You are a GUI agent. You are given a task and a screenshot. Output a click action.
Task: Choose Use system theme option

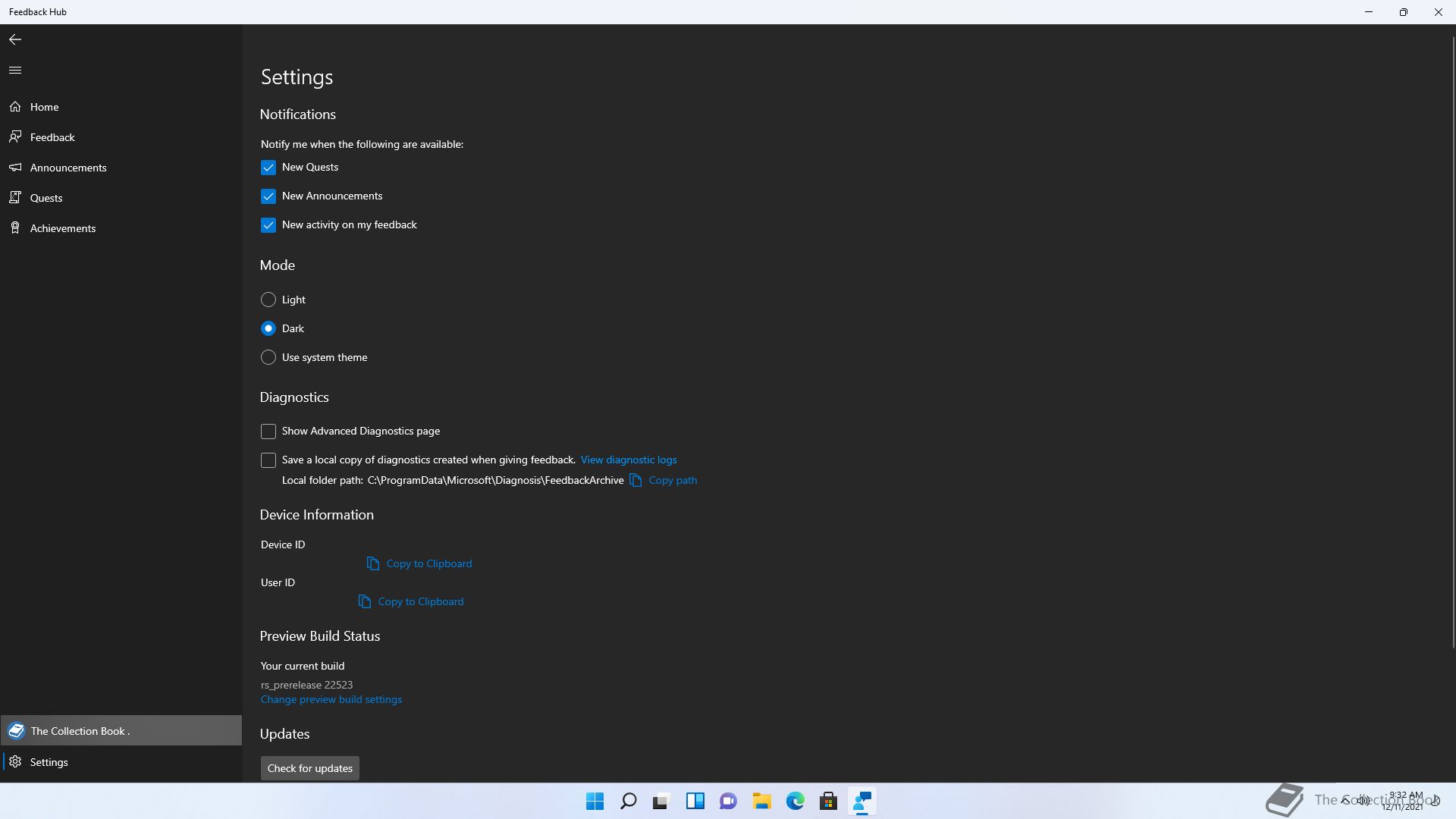click(268, 357)
